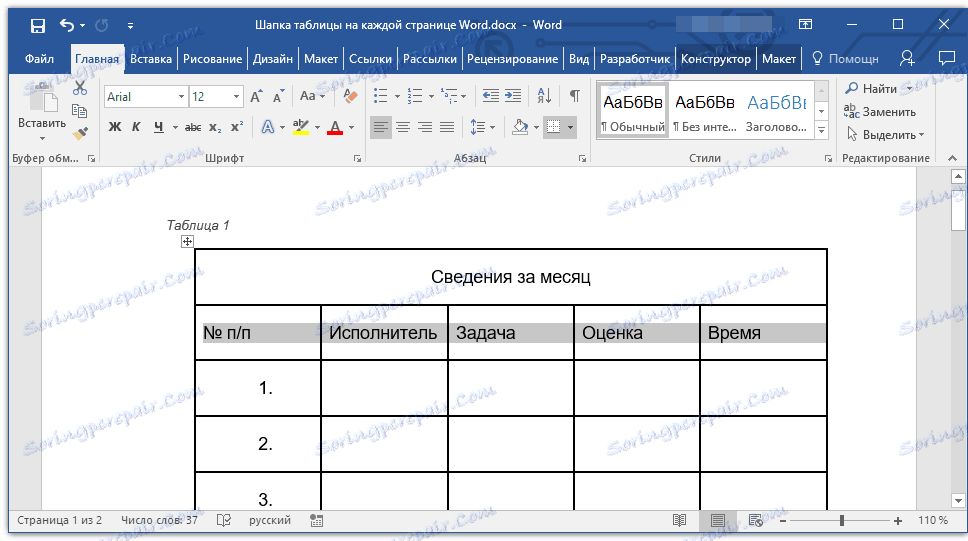The height and width of the screenshot is (541, 968).
Task: Expand highlight color options arrow
Action: (317, 128)
